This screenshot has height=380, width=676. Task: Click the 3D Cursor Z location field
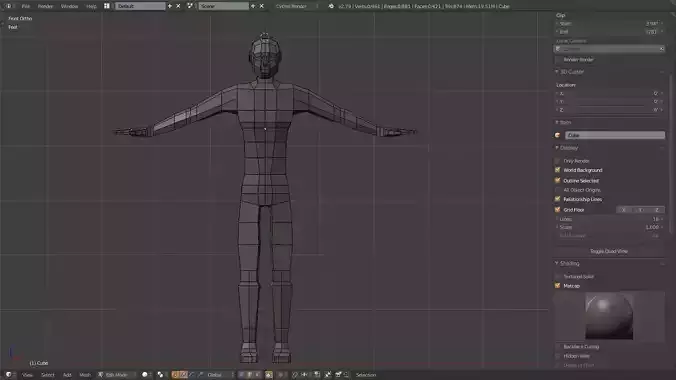(609, 110)
